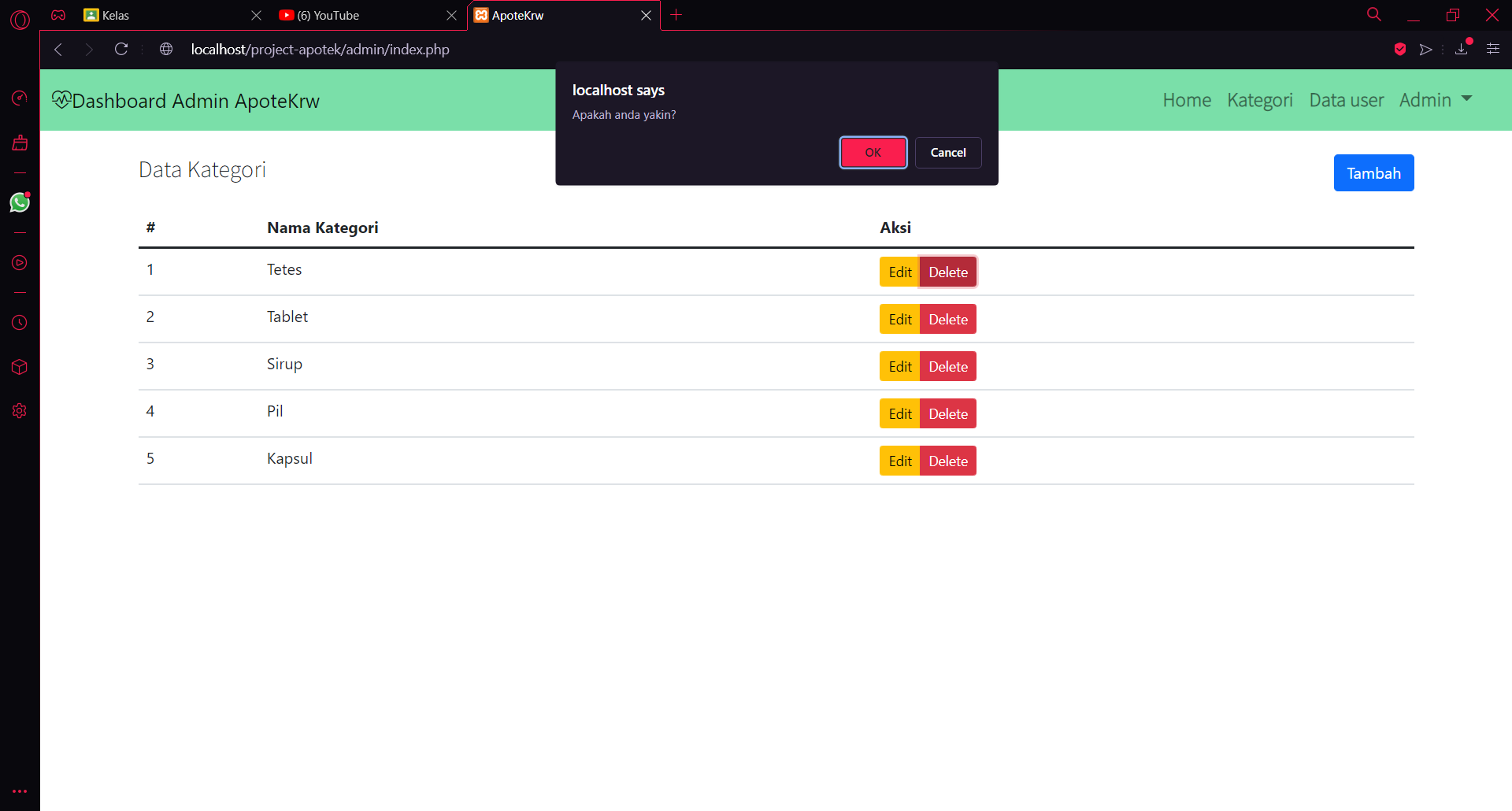The width and height of the screenshot is (1512, 811).
Task: Open the Pinboards sidebar icon
Action: (19, 367)
